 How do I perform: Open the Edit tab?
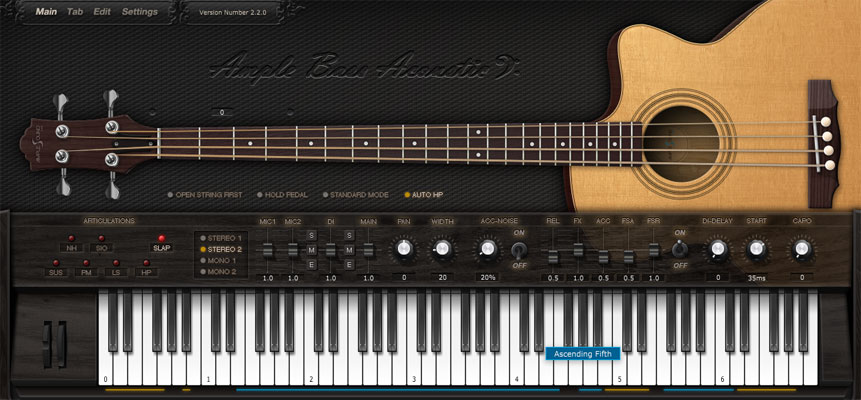pyautogui.click(x=102, y=12)
